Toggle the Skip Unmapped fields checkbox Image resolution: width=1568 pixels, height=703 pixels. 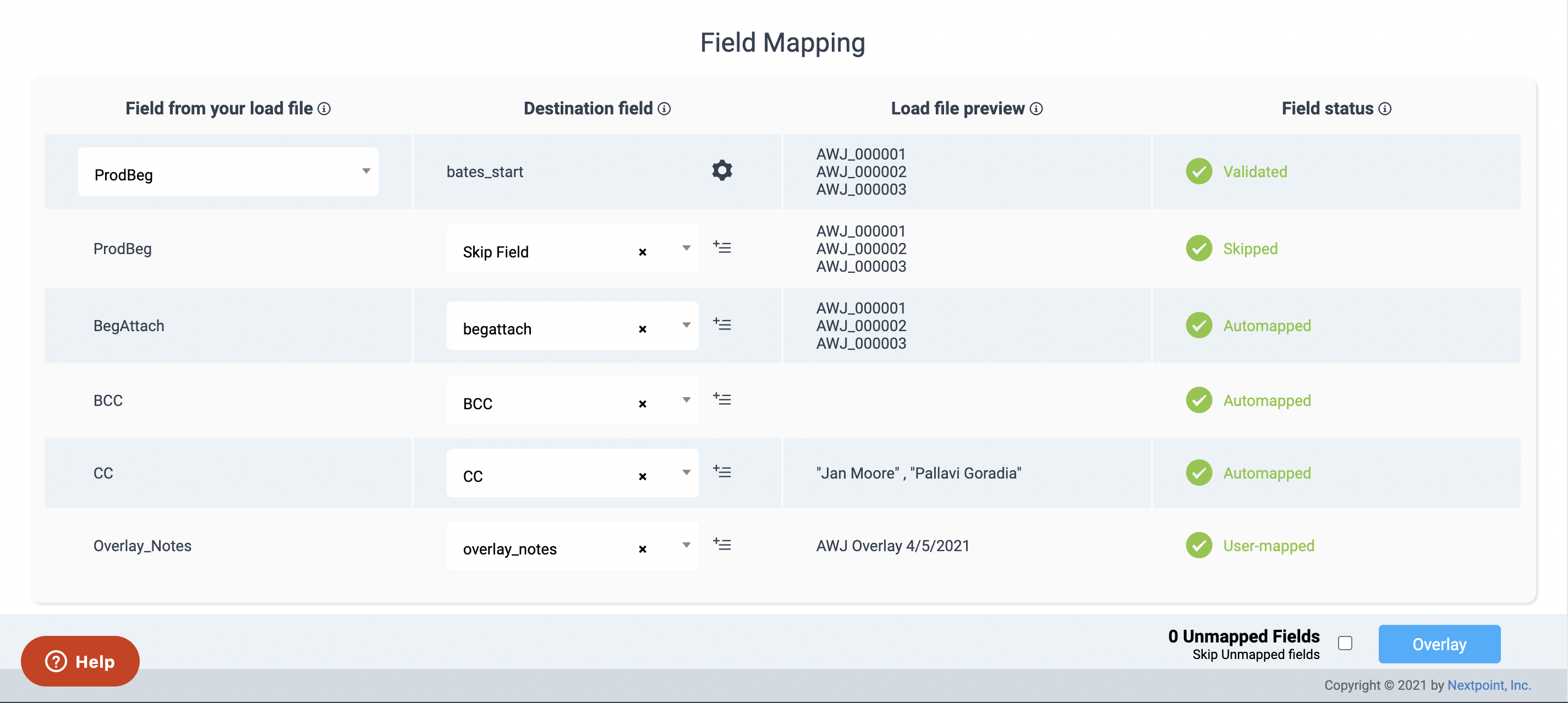pos(1345,644)
